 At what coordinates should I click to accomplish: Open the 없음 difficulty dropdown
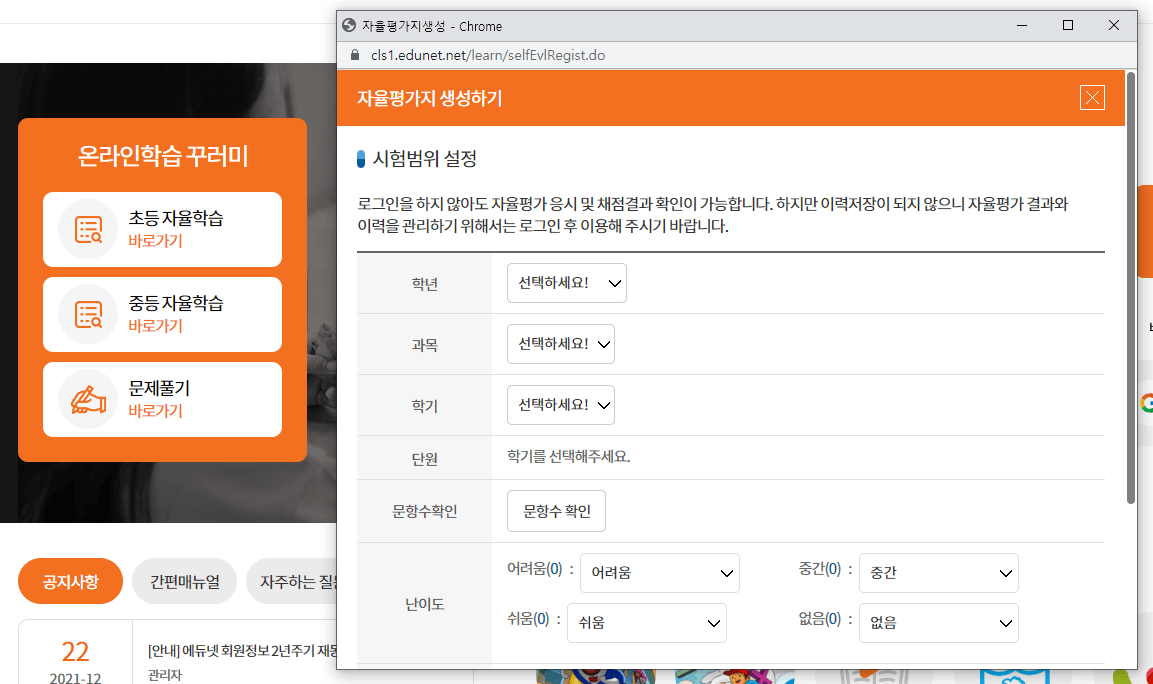[x=938, y=622]
